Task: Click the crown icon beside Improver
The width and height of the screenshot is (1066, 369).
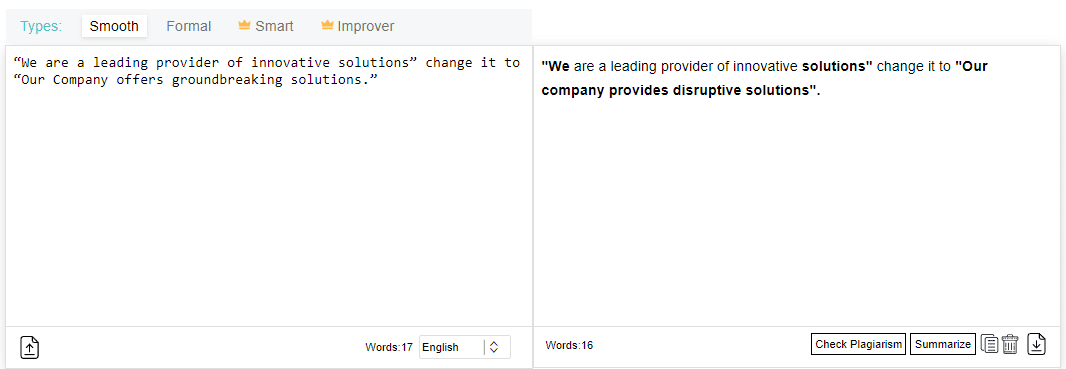Action: (327, 26)
